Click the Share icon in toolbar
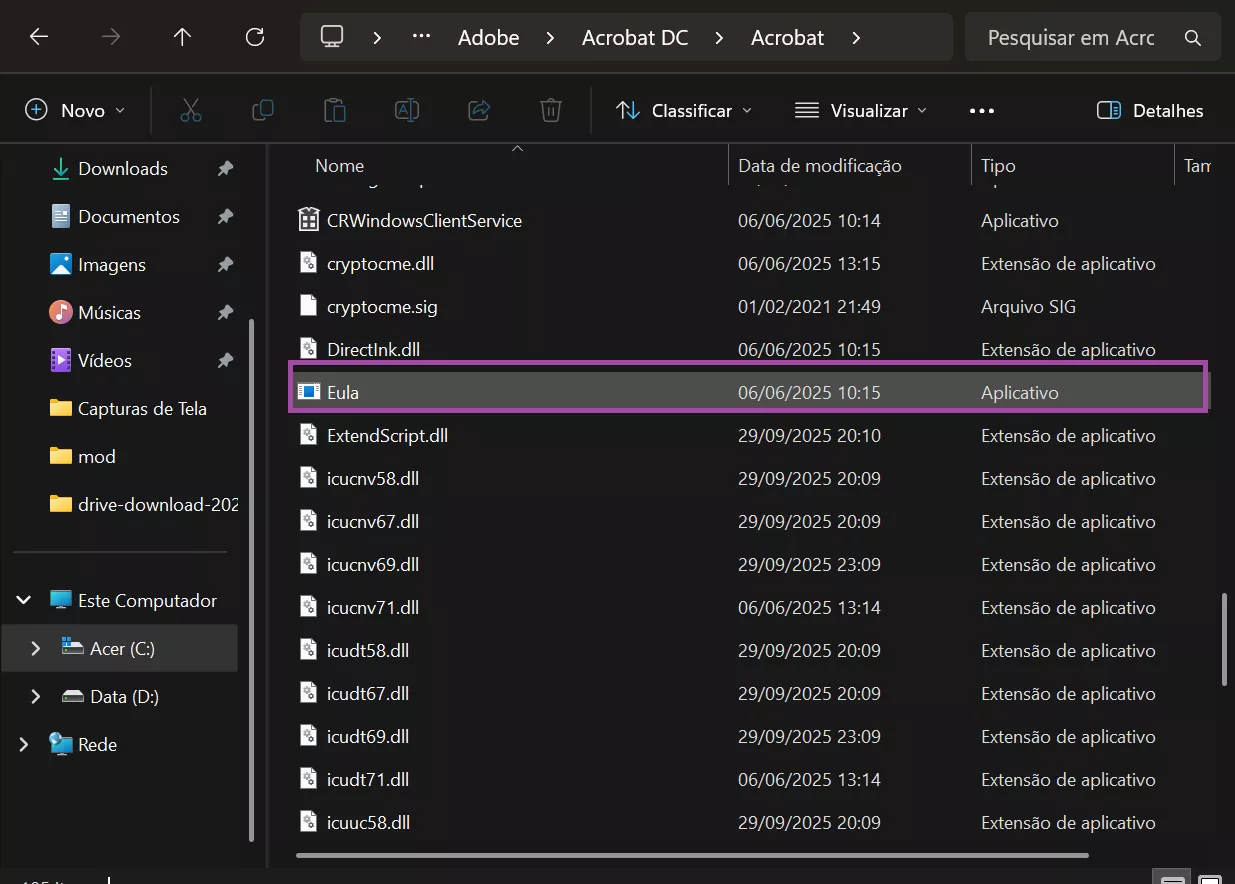The width and height of the screenshot is (1235, 884). (479, 111)
